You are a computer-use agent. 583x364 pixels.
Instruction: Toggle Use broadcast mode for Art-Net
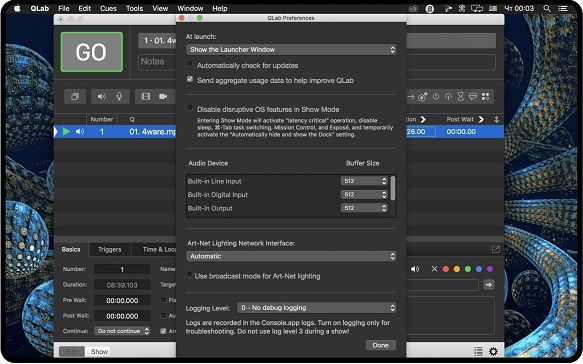pos(190,275)
